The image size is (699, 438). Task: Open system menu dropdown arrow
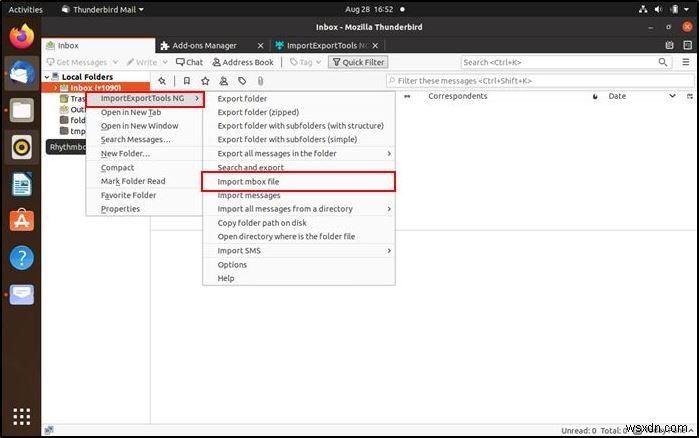pos(687,9)
